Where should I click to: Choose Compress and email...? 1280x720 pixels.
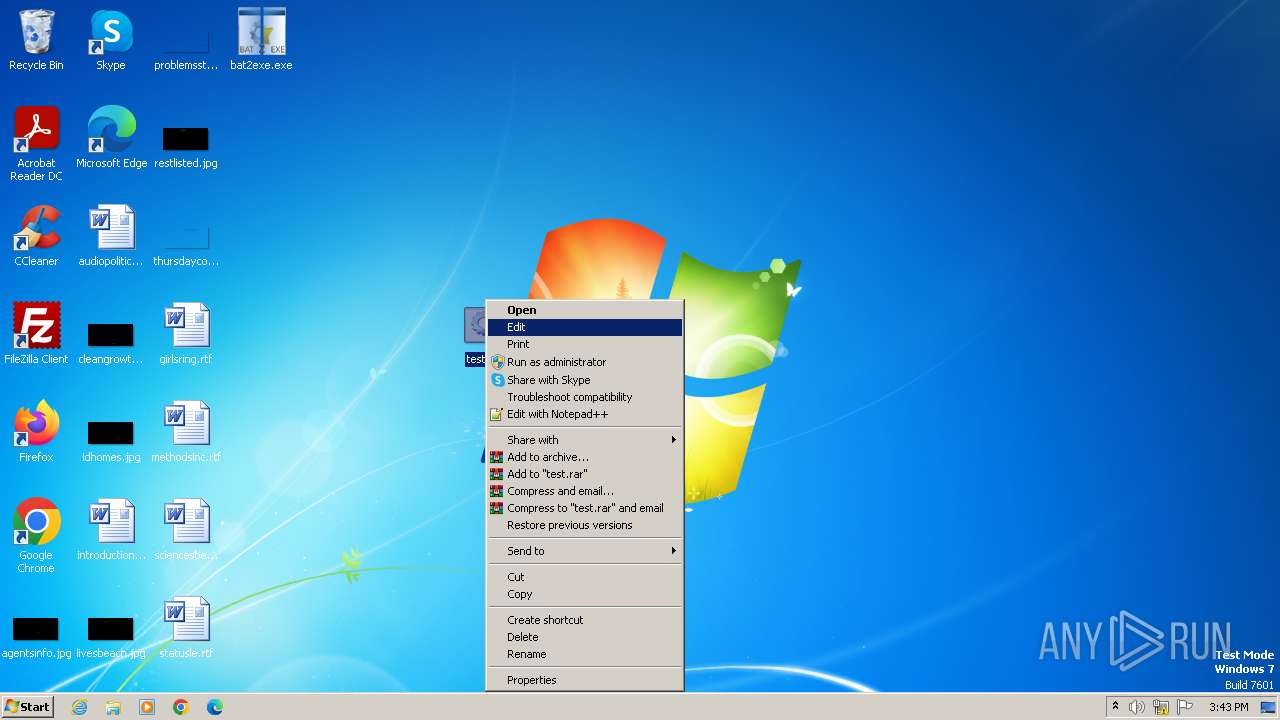point(585,491)
